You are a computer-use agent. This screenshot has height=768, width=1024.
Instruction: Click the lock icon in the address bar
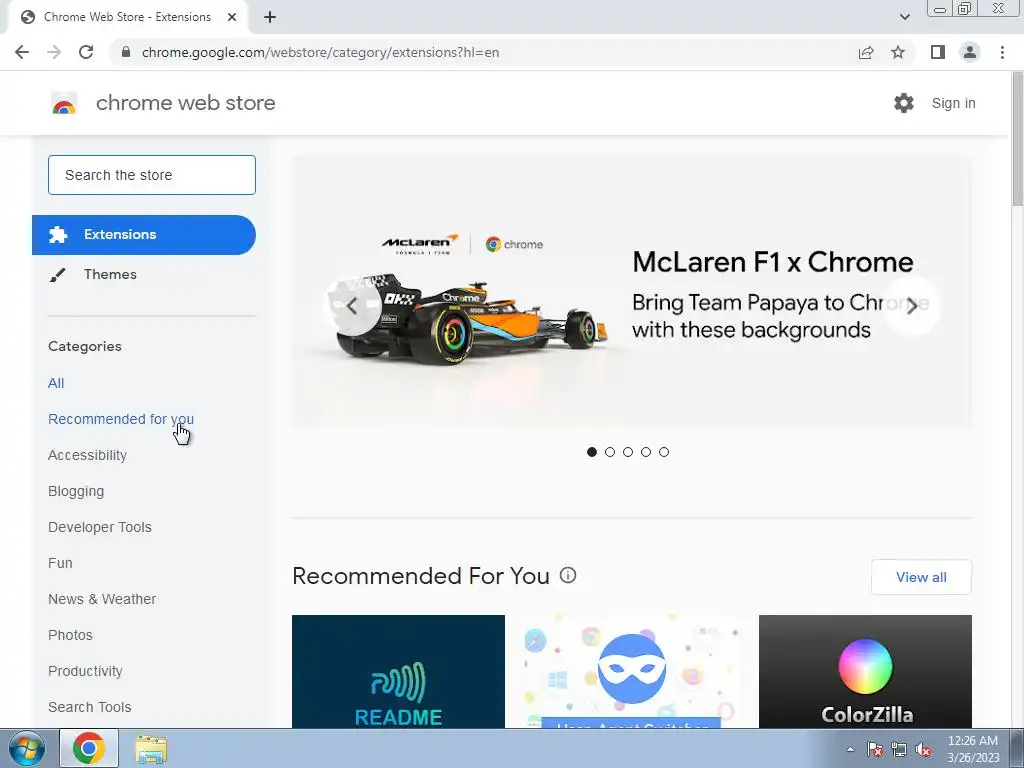pos(126,52)
